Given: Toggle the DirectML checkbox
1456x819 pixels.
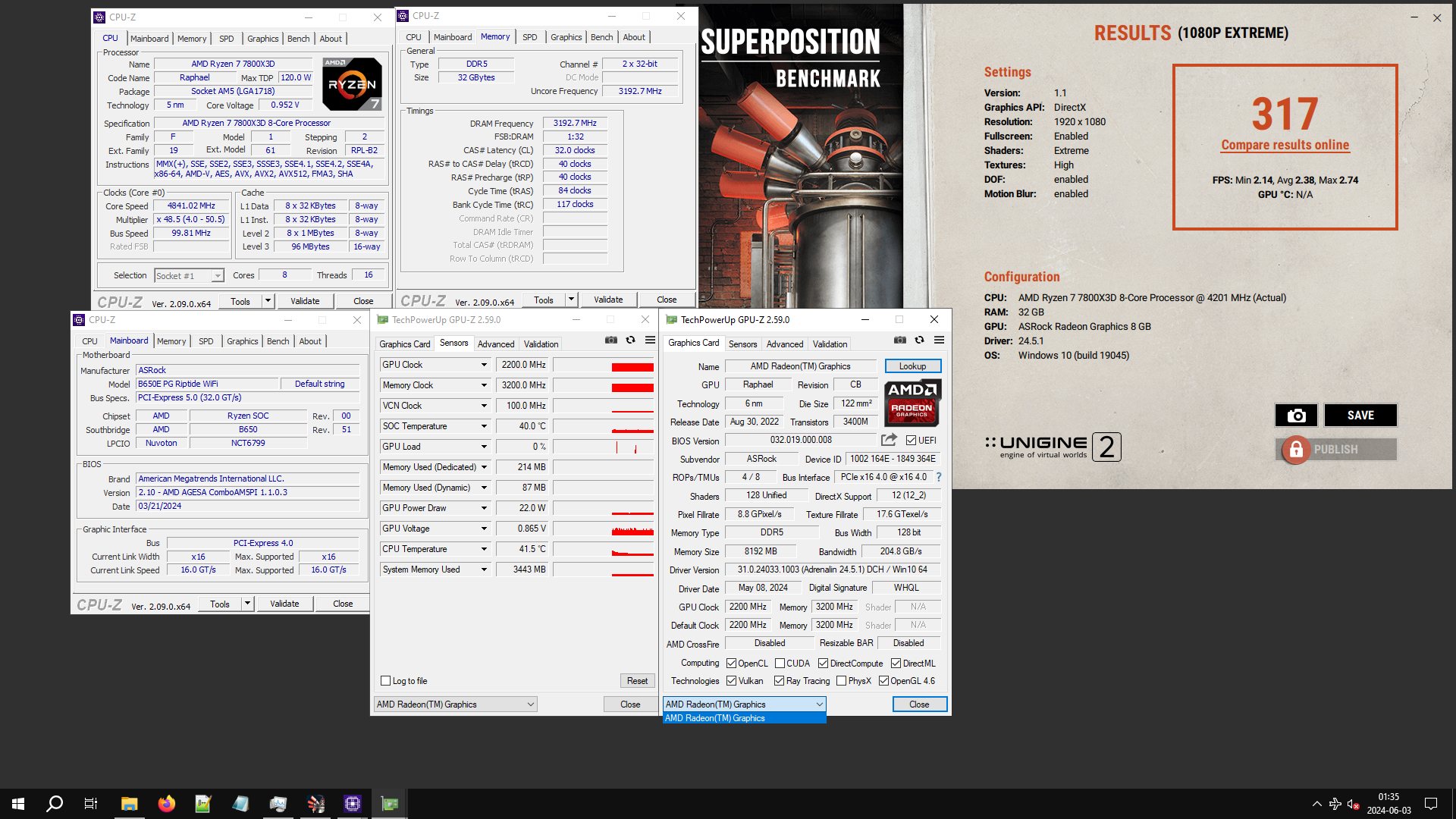Looking at the screenshot, I should click(x=896, y=664).
